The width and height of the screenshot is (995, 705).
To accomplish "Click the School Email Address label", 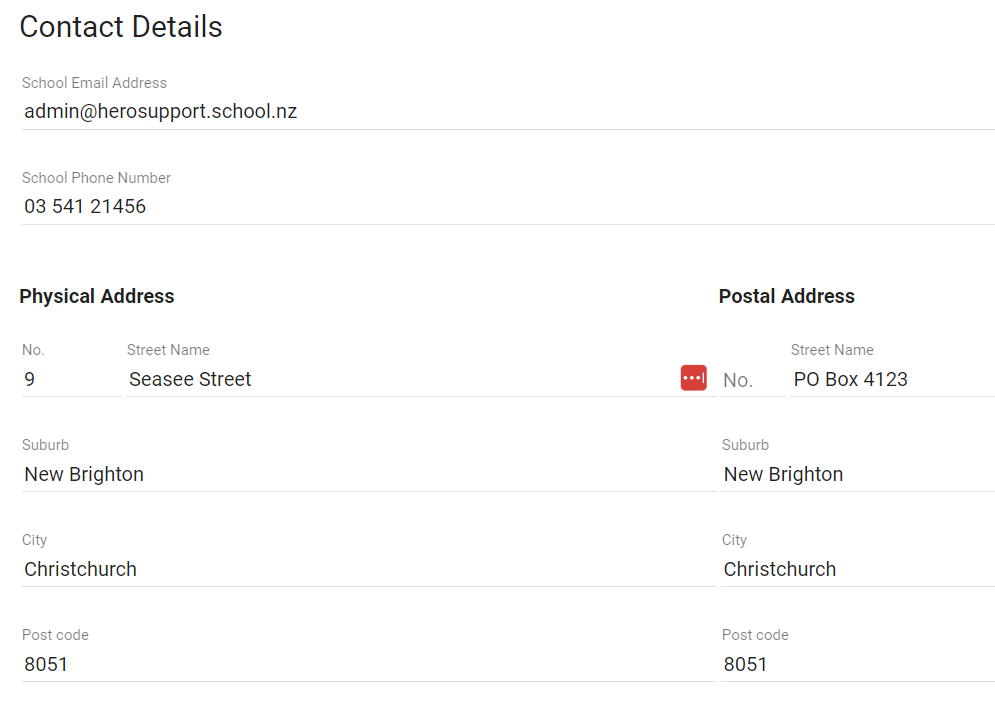I will click(94, 83).
